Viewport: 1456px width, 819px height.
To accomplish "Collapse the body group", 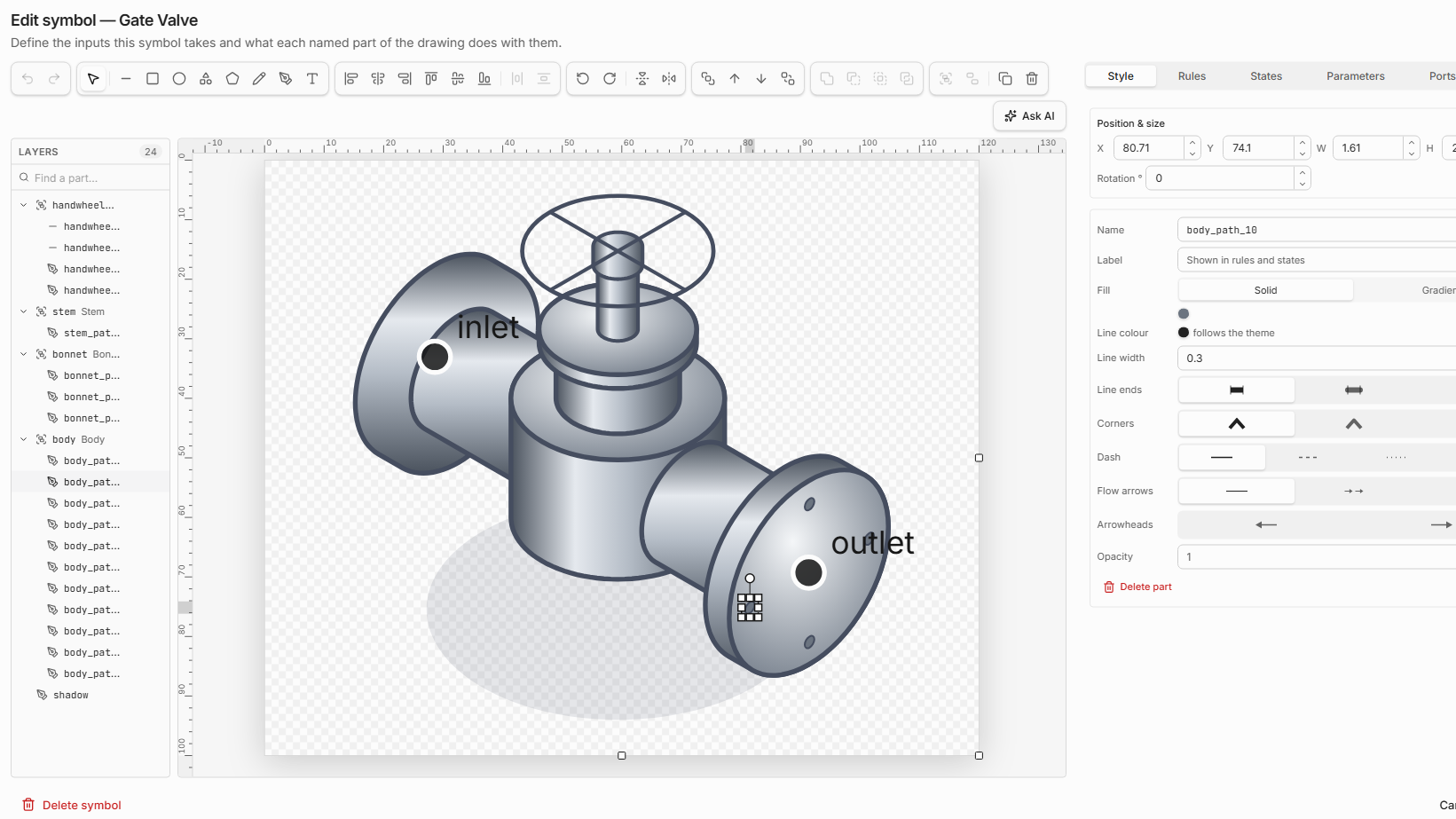I will (24, 439).
